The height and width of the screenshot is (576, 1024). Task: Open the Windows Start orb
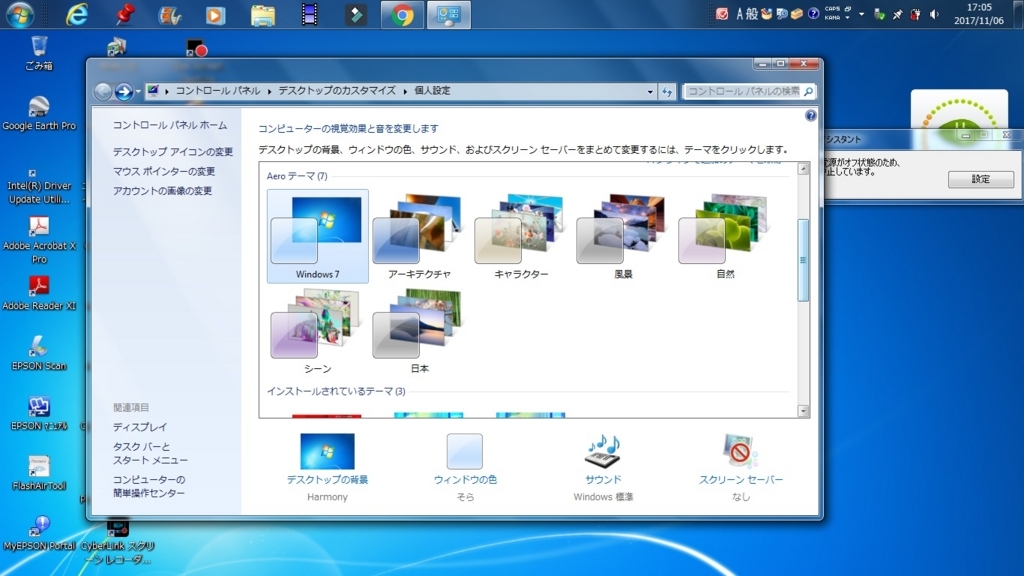tap(20, 14)
